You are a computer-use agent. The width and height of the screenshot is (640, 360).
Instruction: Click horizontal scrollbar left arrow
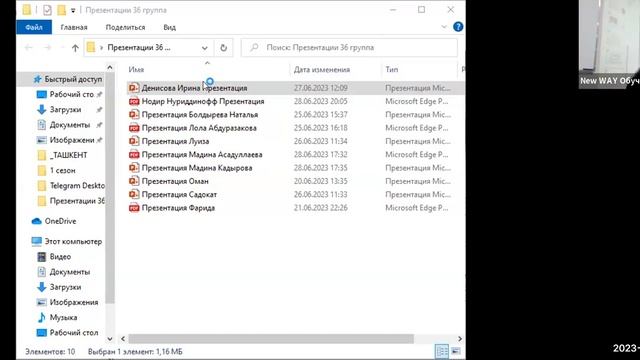pos(123,339)
